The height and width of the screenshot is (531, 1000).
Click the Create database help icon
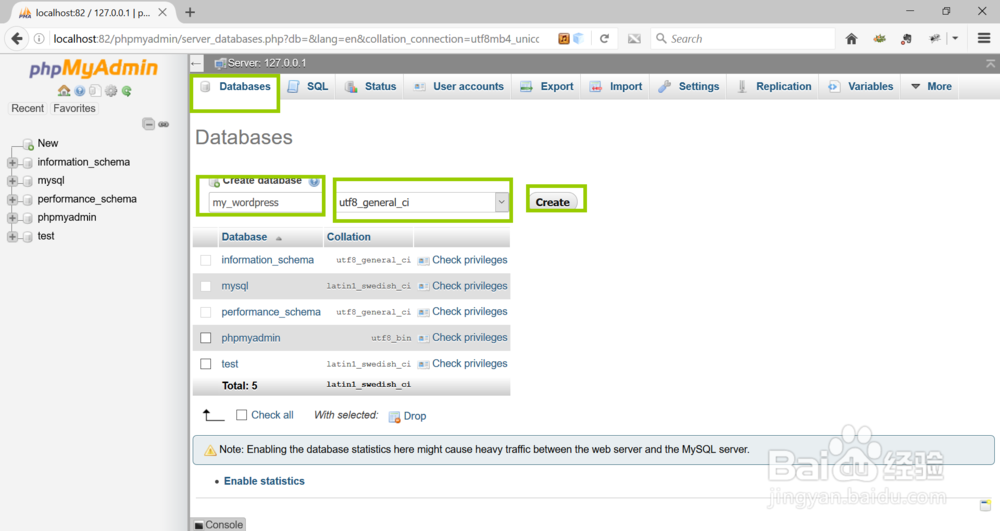[314, 182]
